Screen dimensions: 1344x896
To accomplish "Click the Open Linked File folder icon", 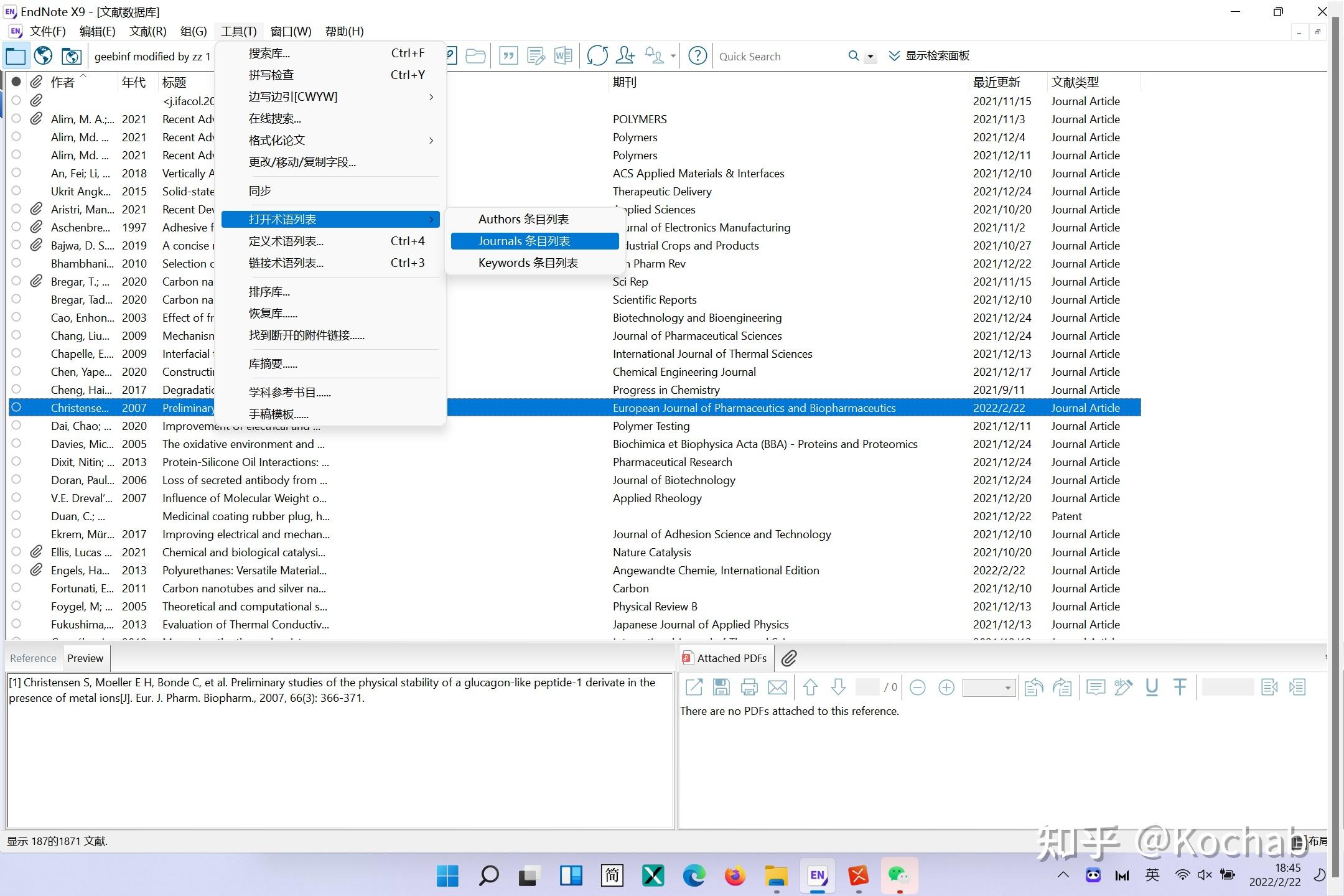I will point(475,56).
